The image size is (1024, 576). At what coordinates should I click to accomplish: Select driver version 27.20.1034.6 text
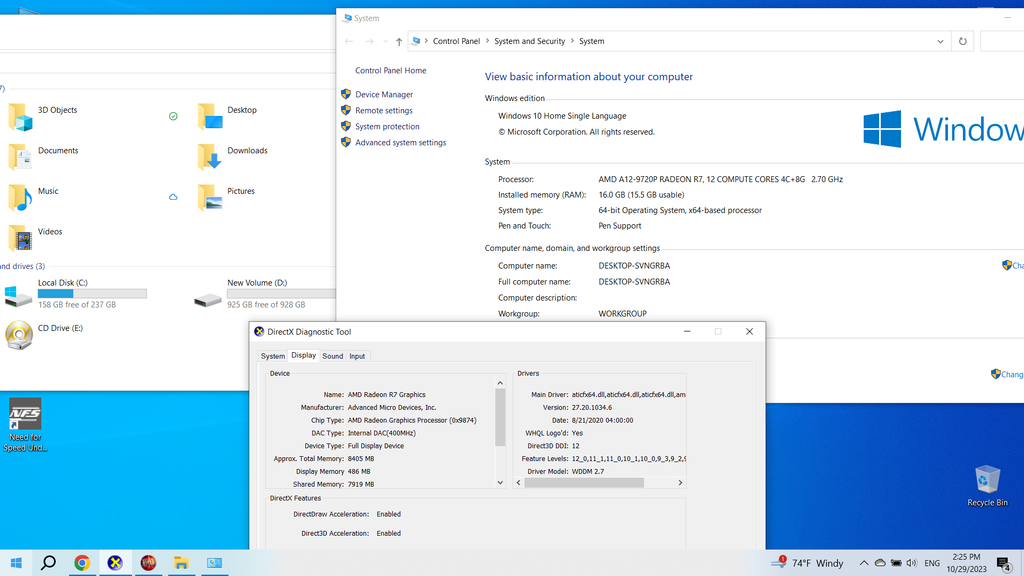592,408
